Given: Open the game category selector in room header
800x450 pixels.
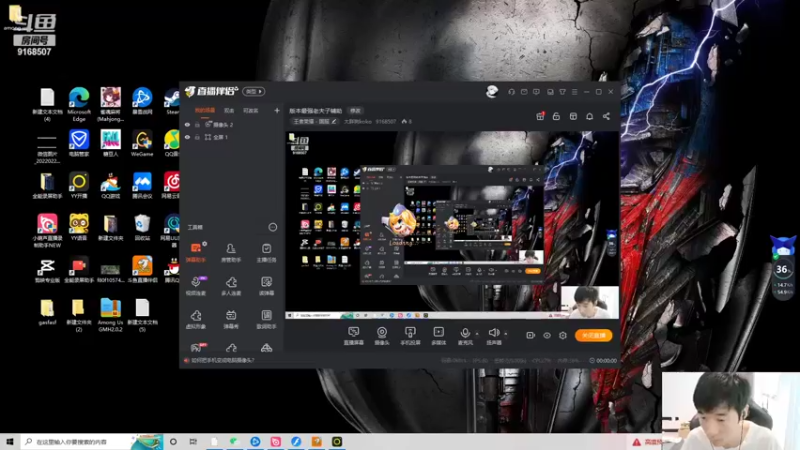Looking at the screenshot, I should 314,121.
